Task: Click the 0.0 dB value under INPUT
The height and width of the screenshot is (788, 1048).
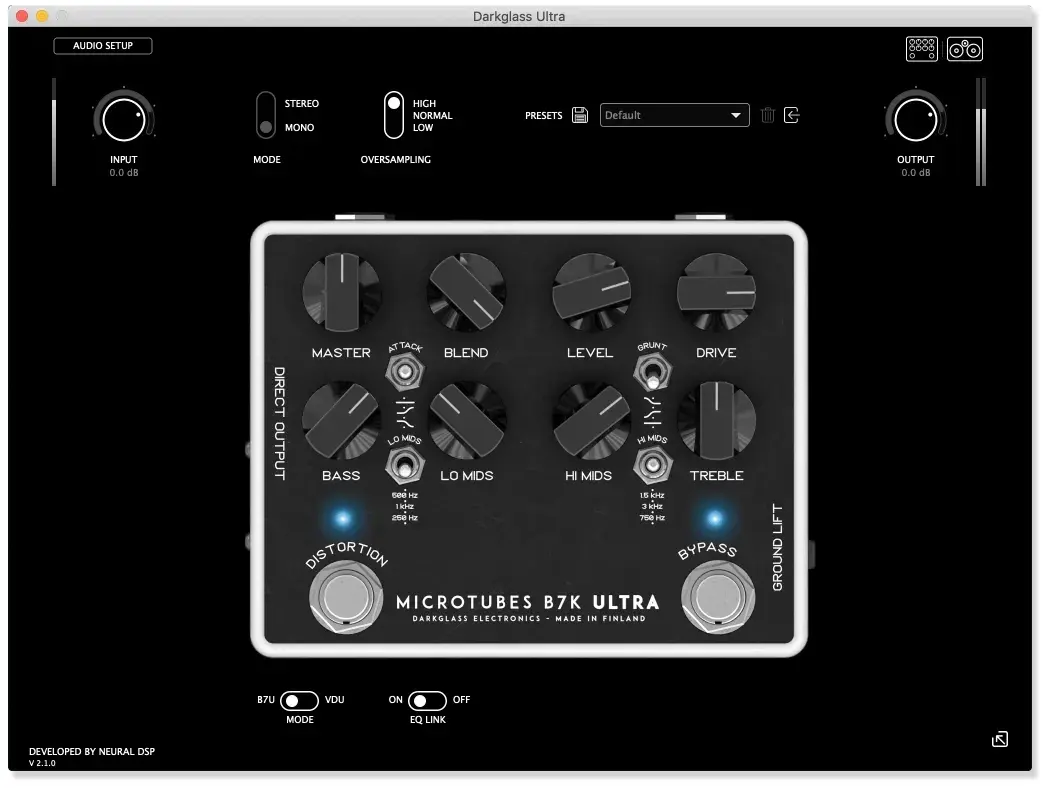Action: [x=124, y=172]
